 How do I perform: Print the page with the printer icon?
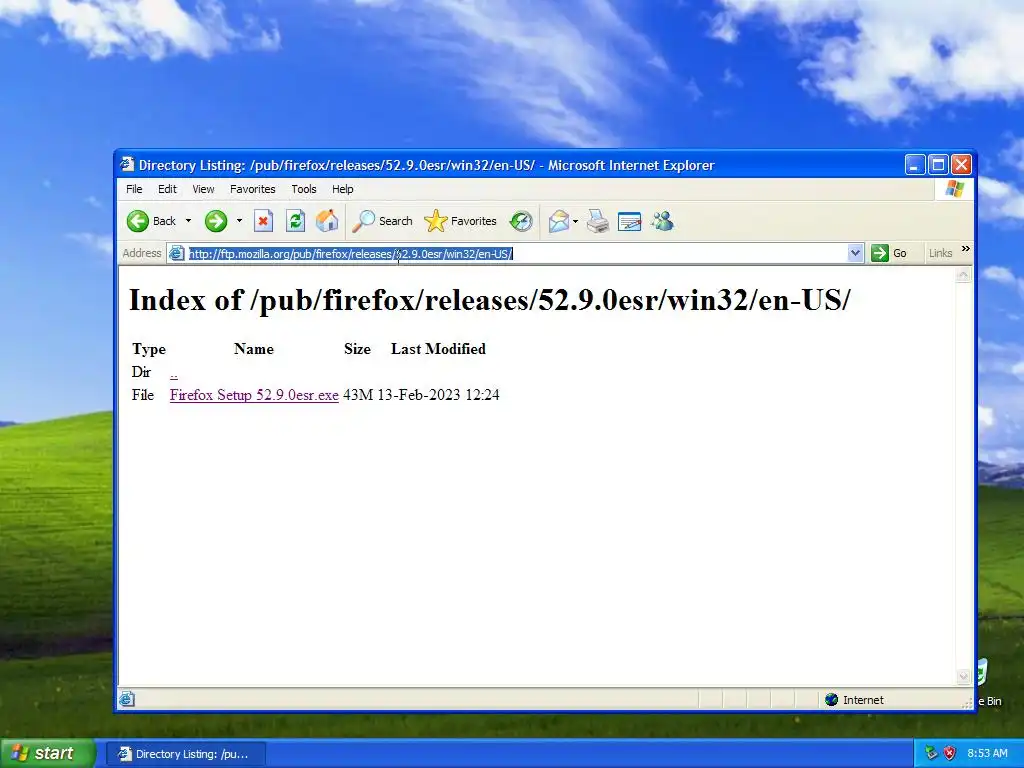click(598, 221)
